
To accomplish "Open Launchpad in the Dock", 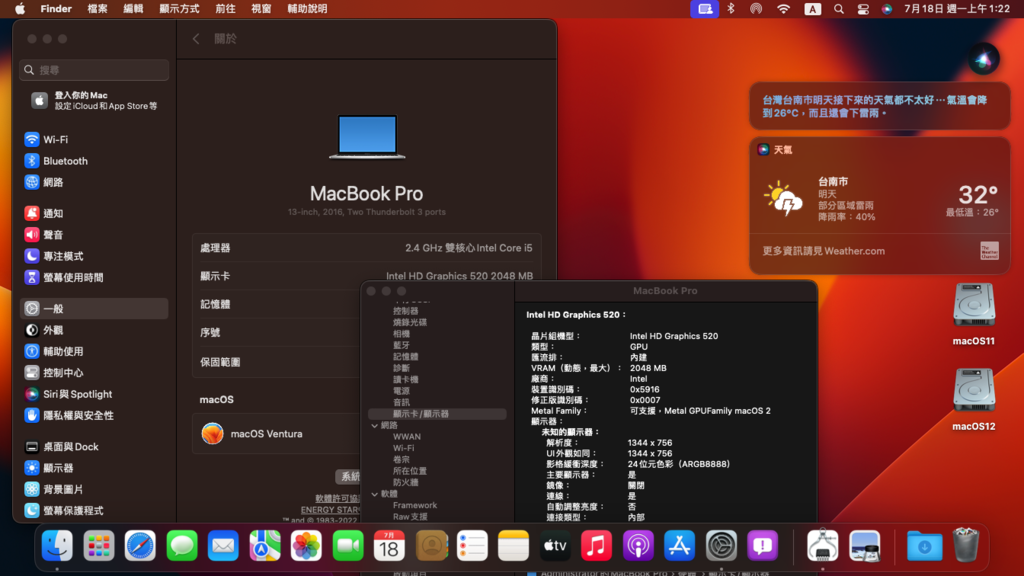I will (x=99, y=545).
